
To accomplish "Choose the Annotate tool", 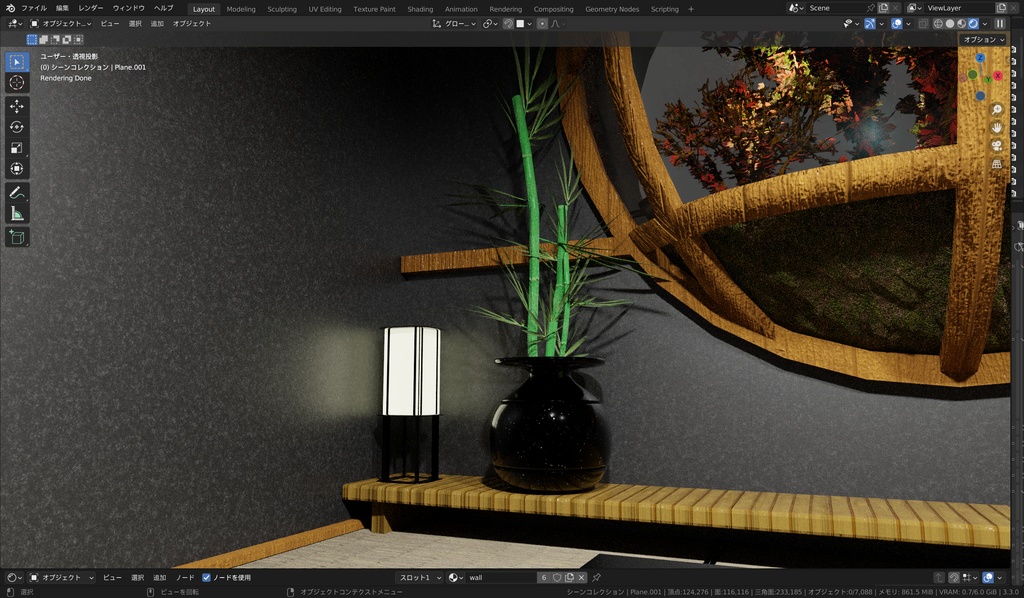I will (x=17, y=193).
